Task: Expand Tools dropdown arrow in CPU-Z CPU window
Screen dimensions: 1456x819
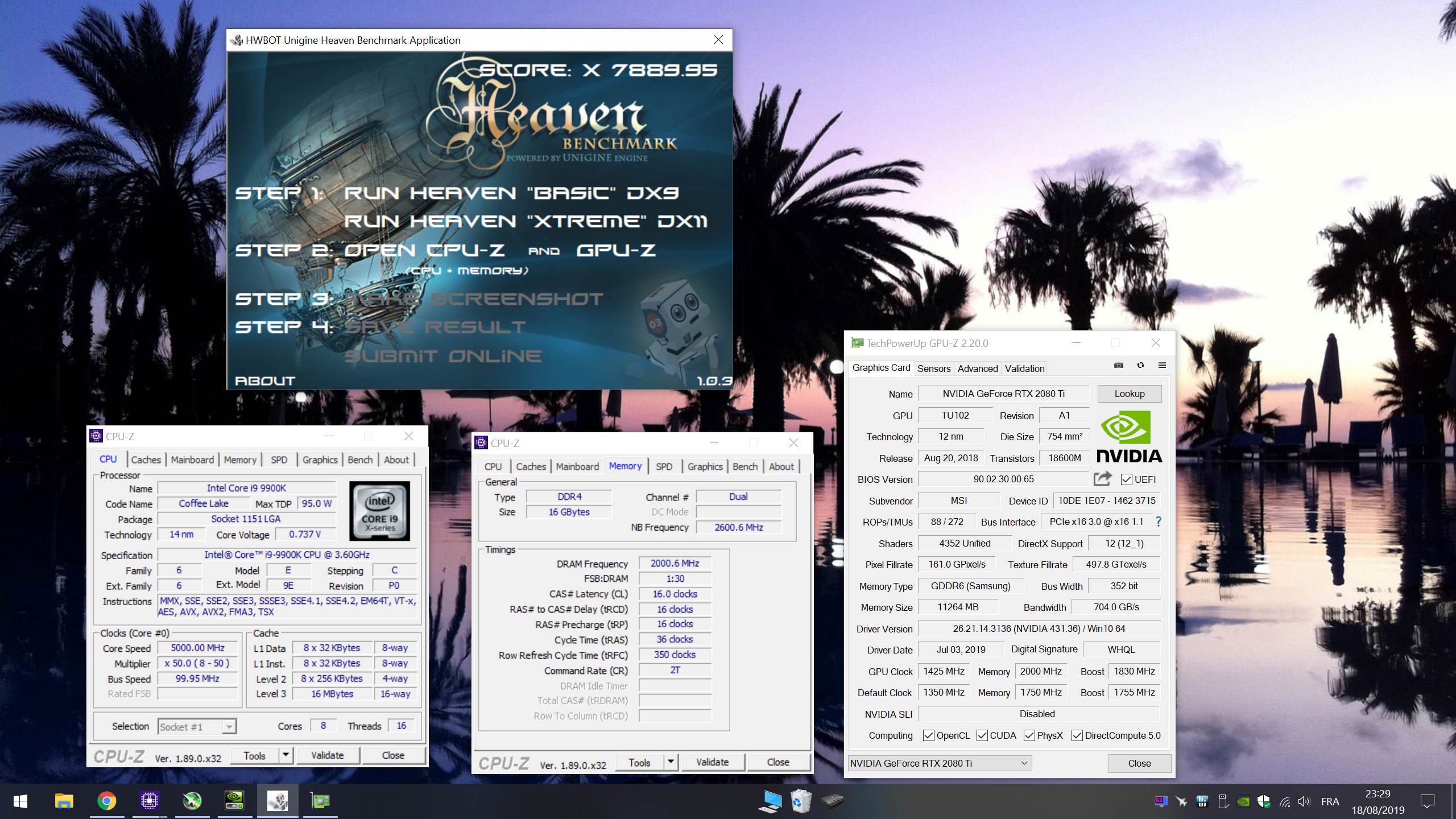Action: tap(286, 755)
